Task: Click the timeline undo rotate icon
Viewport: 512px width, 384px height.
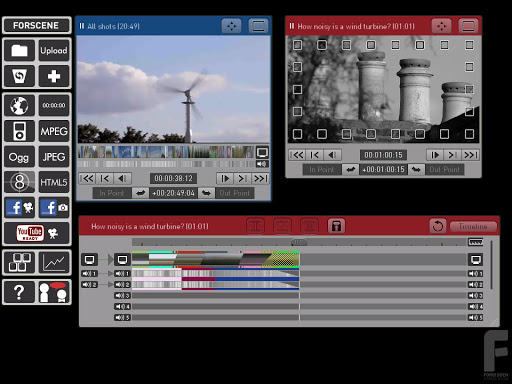Action: (438, 226)
